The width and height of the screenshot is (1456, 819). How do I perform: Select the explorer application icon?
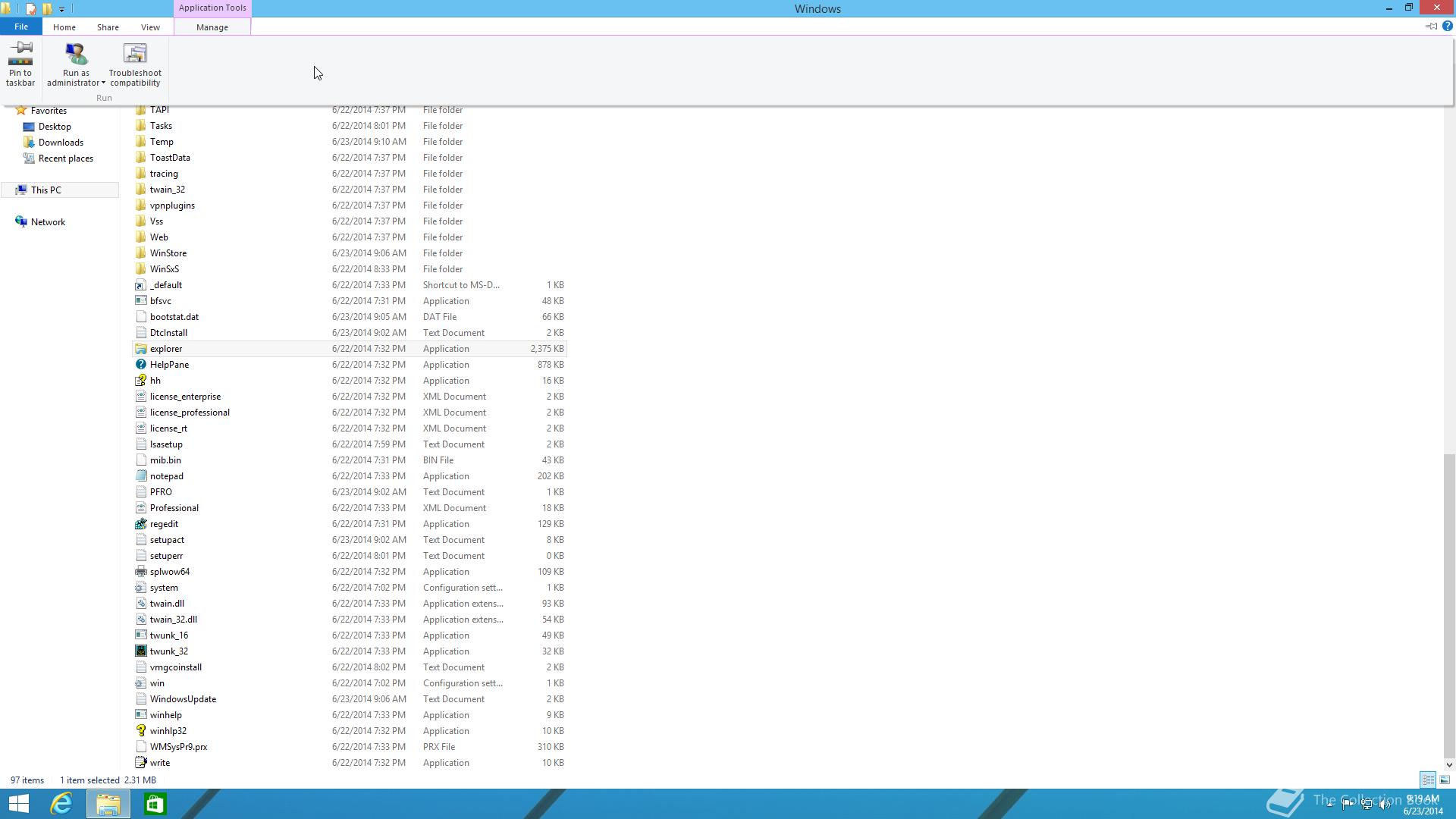pos(140,349)
